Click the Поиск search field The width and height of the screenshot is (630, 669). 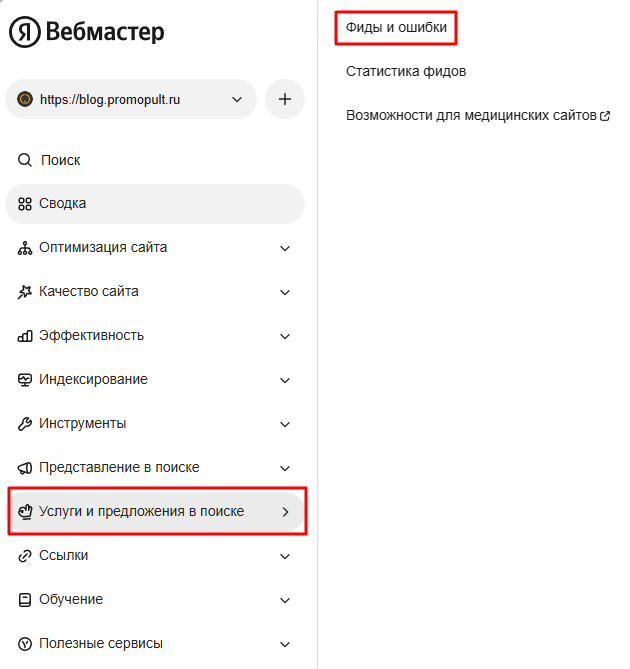(x=61, y=160)
